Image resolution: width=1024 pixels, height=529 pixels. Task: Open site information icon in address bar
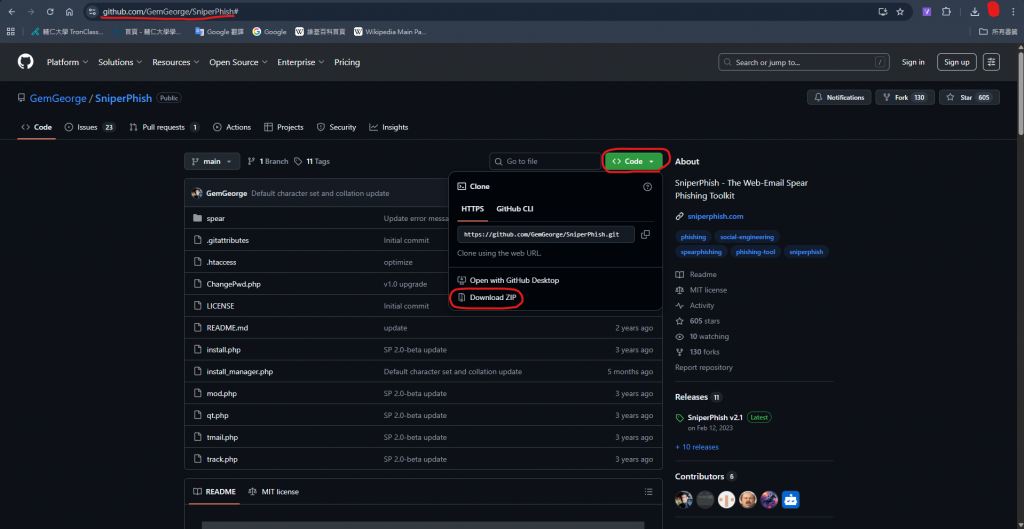[x=92, y=12]
